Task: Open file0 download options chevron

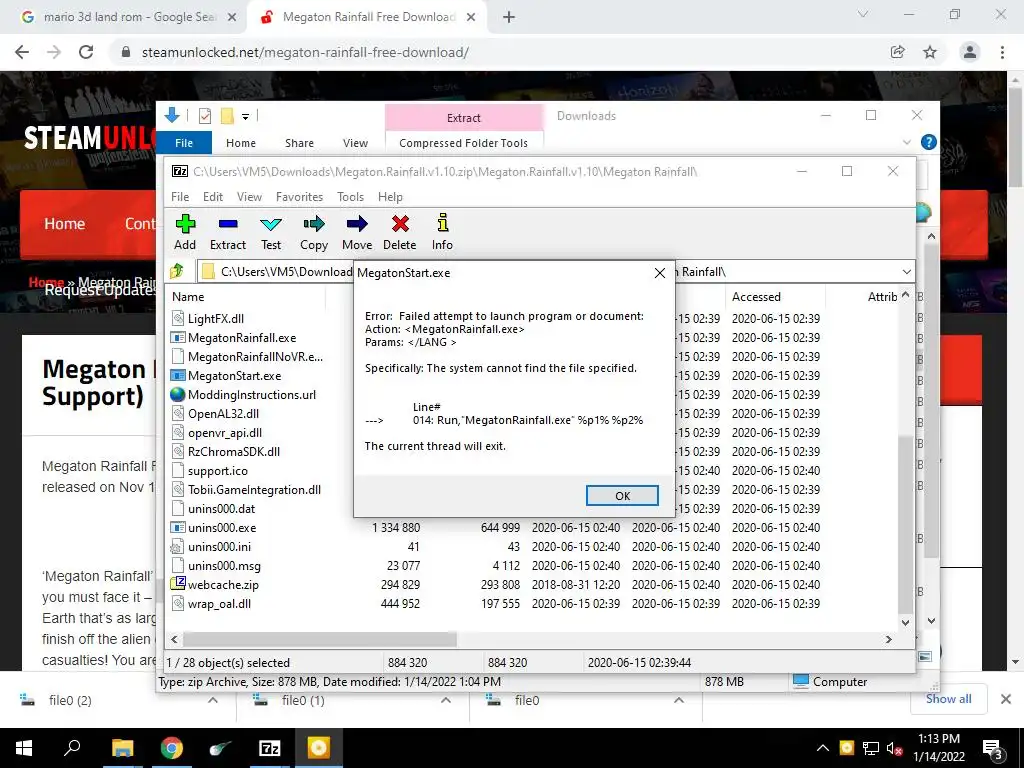Action: (x=679, y=700)
